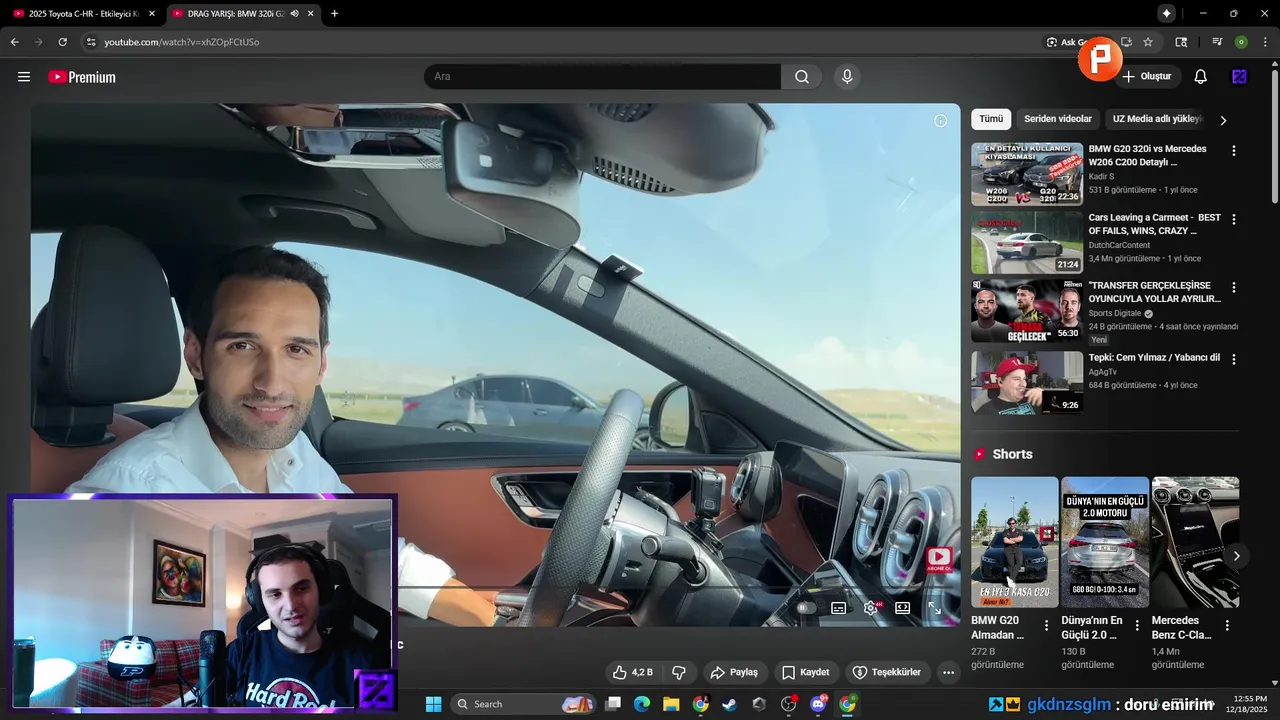Bookmark this page with the star
The height and width of the screenshot is (720, 1280).
[x=1148, y=42]
